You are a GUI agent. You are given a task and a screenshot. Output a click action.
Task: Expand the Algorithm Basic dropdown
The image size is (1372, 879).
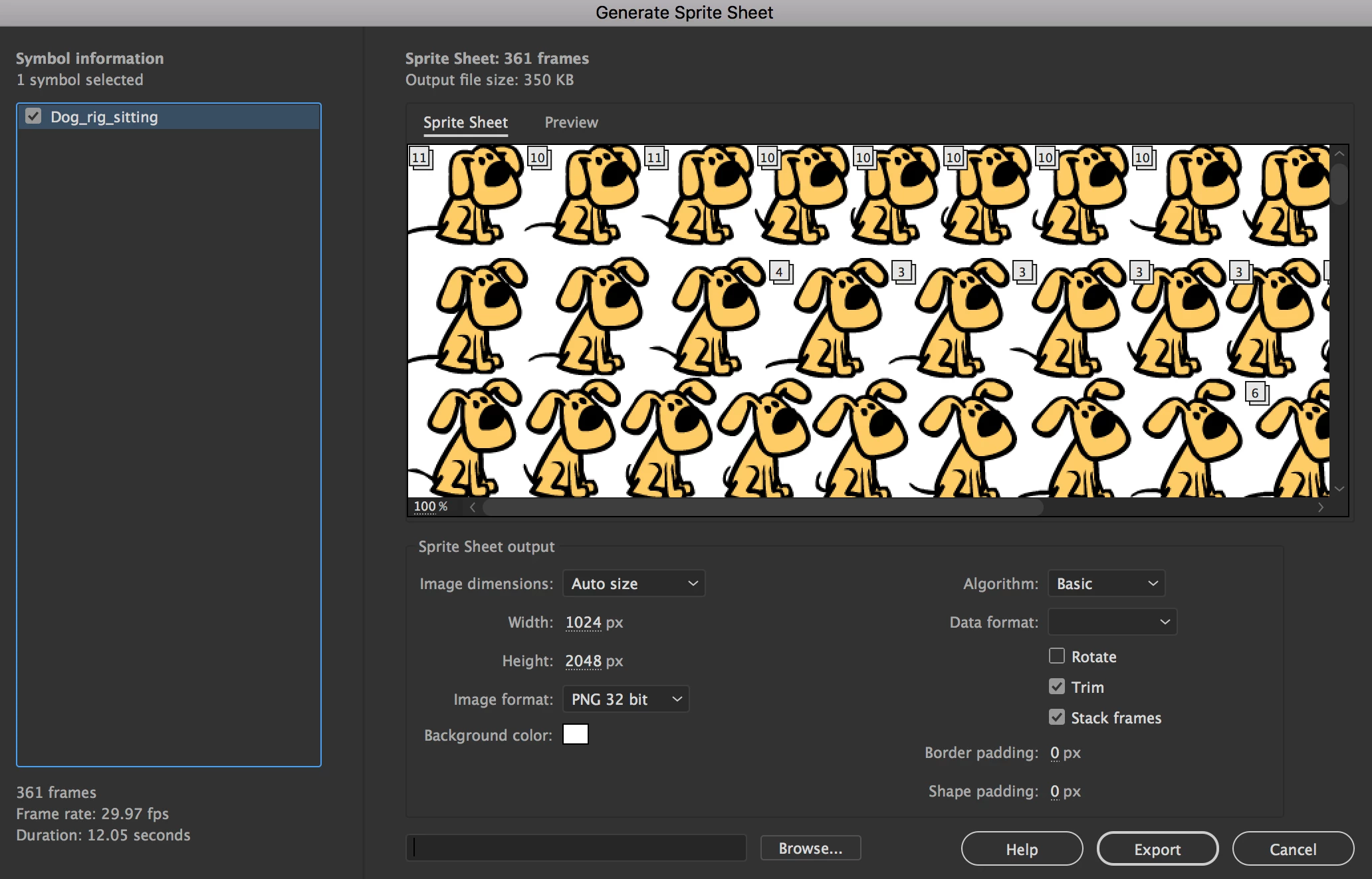coord(1106,584)
